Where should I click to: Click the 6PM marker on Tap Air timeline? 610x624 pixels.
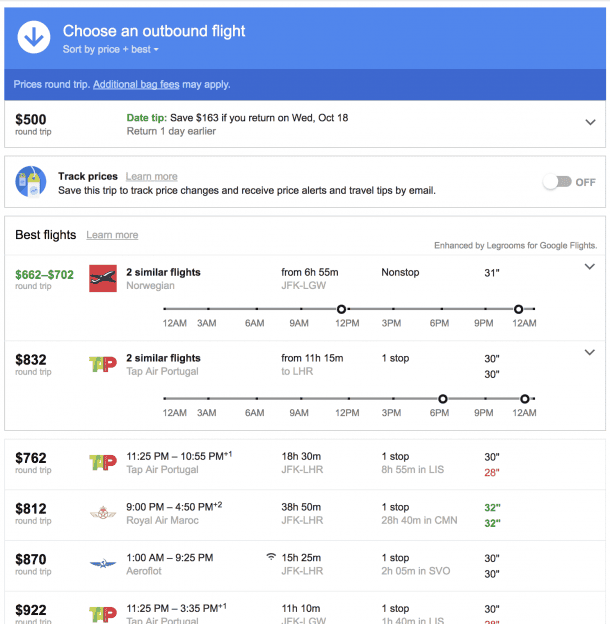coord(442,398)
